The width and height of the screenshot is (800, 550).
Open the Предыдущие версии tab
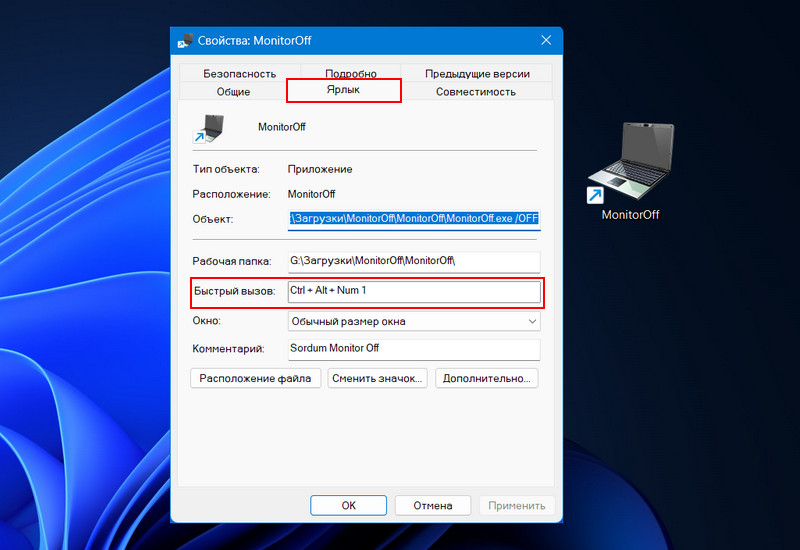[x=477, y=73]
